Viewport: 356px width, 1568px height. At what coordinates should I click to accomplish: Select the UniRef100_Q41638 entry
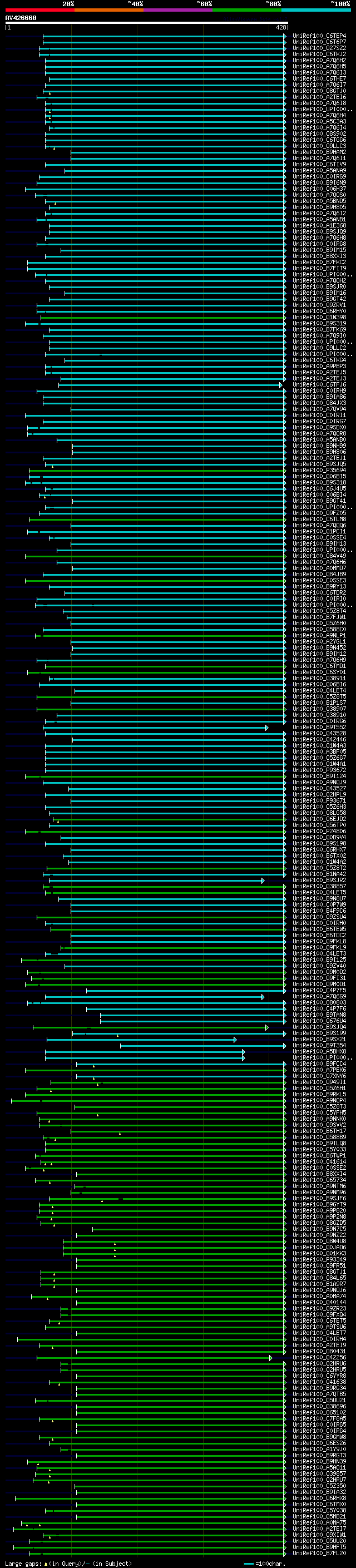point(319,1382)
